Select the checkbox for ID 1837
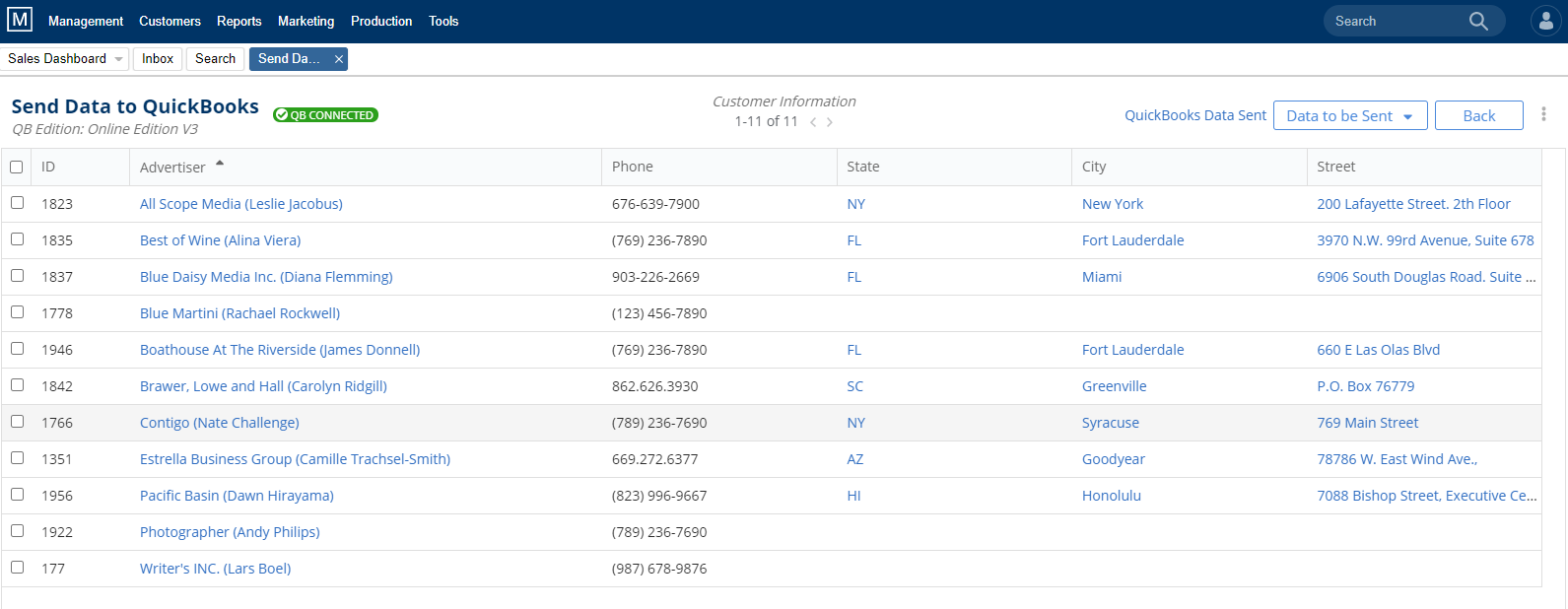Screen dimensions: 1568x609 point(17,275)
